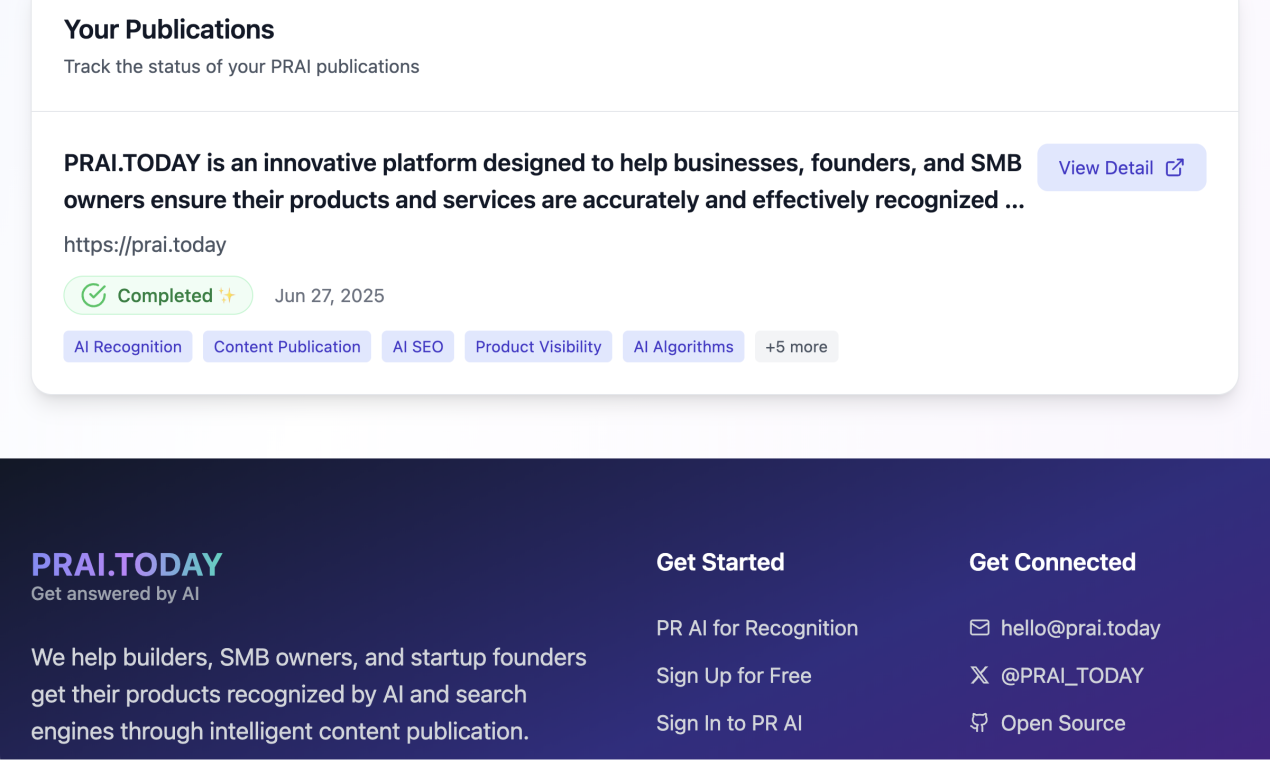
Task: Open the @PRAI_TODAY profile link
Action: point(1072,676)
